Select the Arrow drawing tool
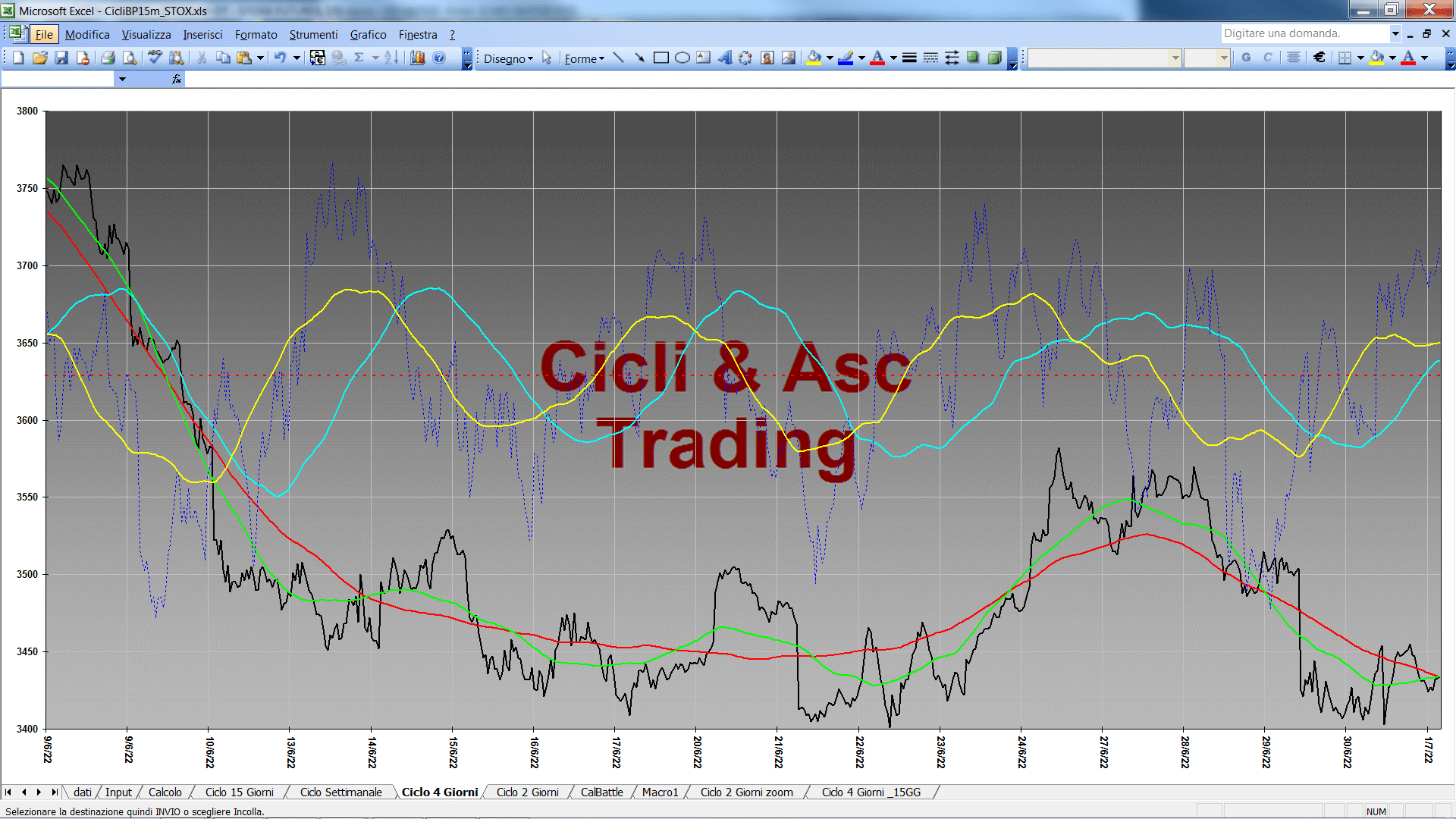 click(639, 58)
